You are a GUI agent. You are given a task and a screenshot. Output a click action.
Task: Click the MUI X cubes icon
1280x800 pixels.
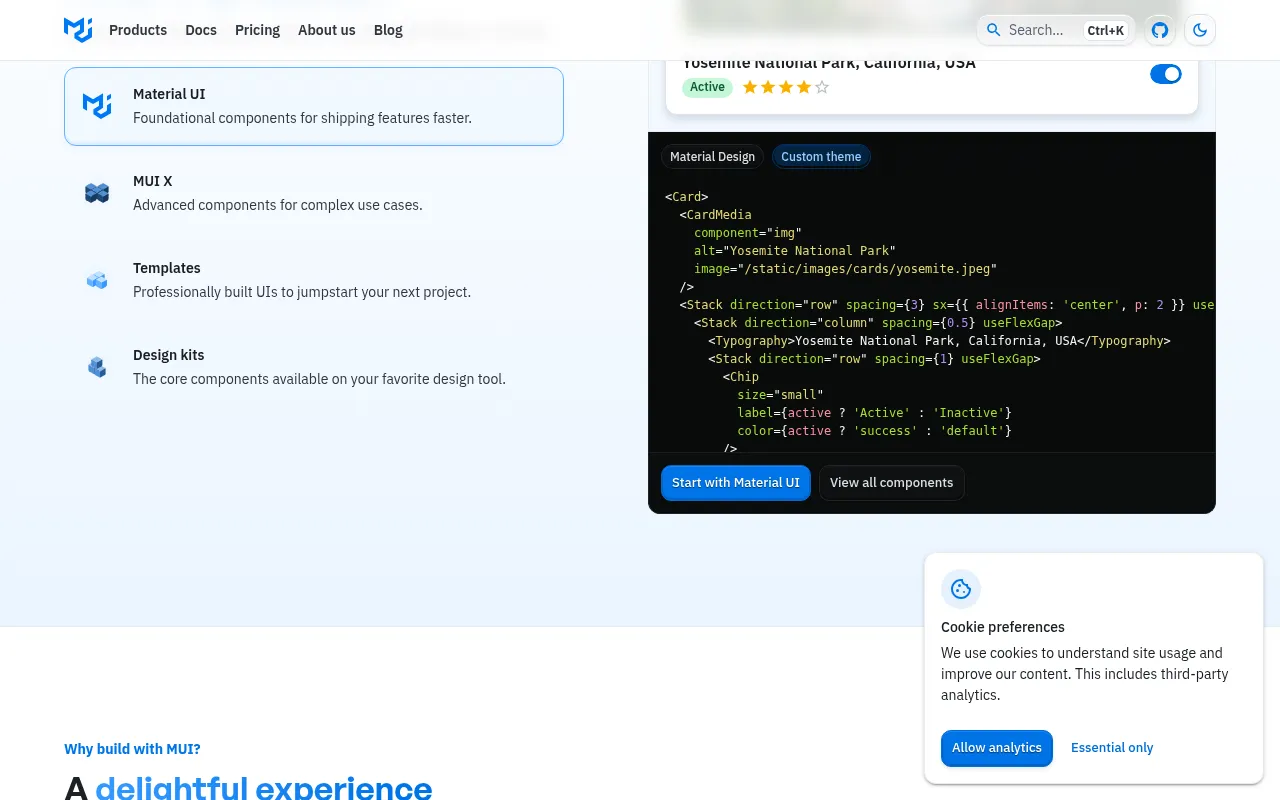coord(97,193)
